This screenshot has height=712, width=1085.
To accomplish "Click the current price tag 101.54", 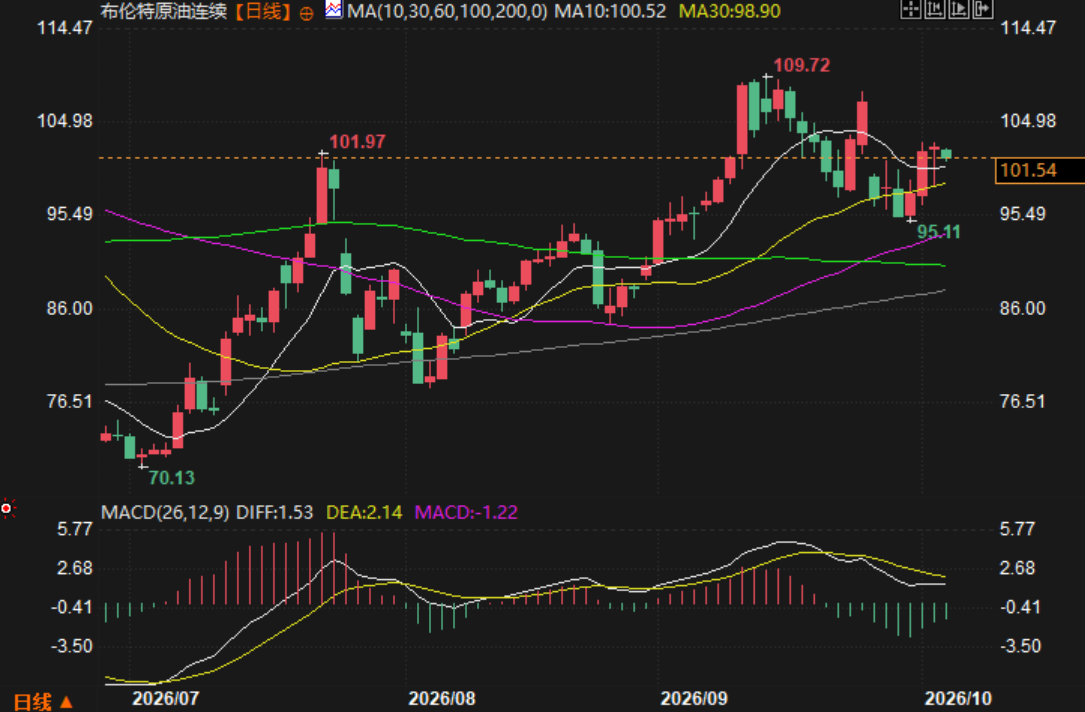I will 1039,170.
